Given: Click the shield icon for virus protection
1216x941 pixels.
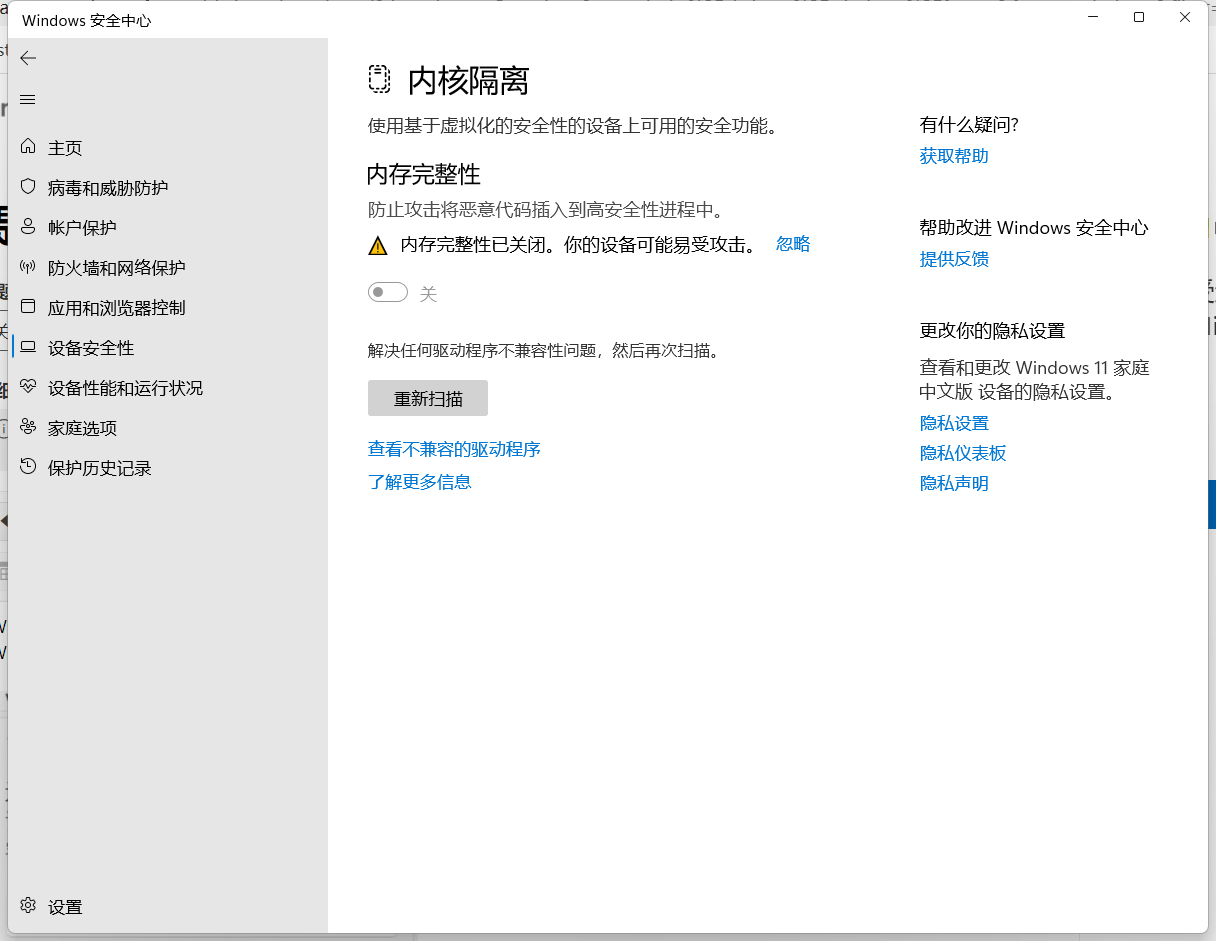Looking at the screenshot, I should click(28, 187).
